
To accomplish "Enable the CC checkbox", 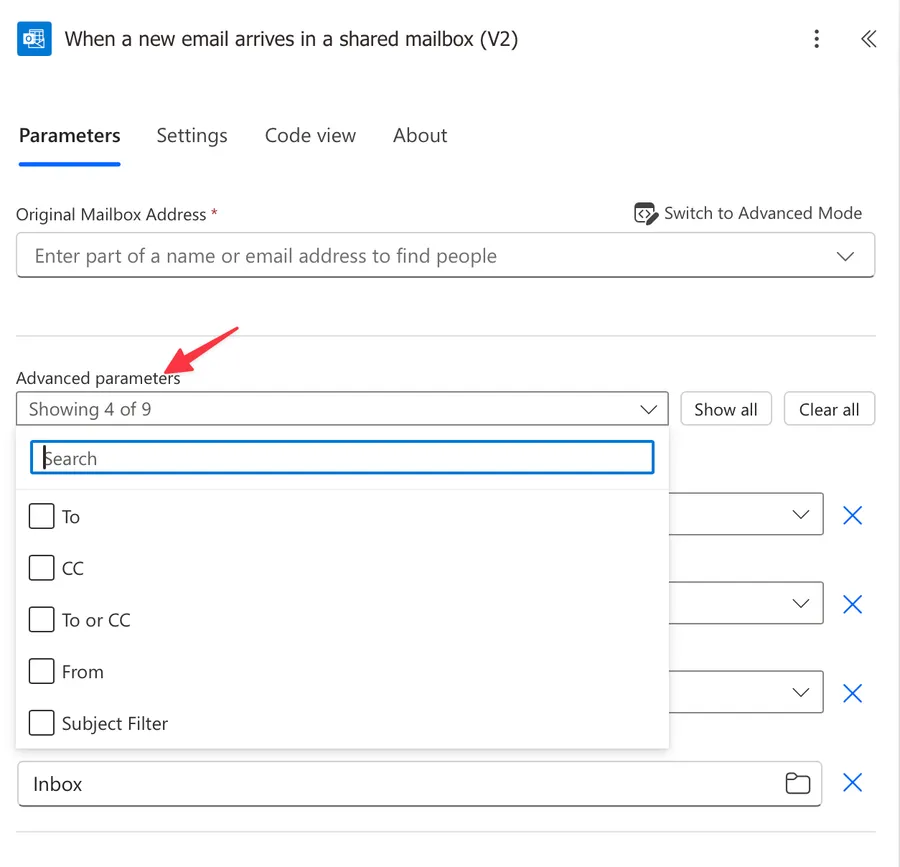I will tap(41, 568).
